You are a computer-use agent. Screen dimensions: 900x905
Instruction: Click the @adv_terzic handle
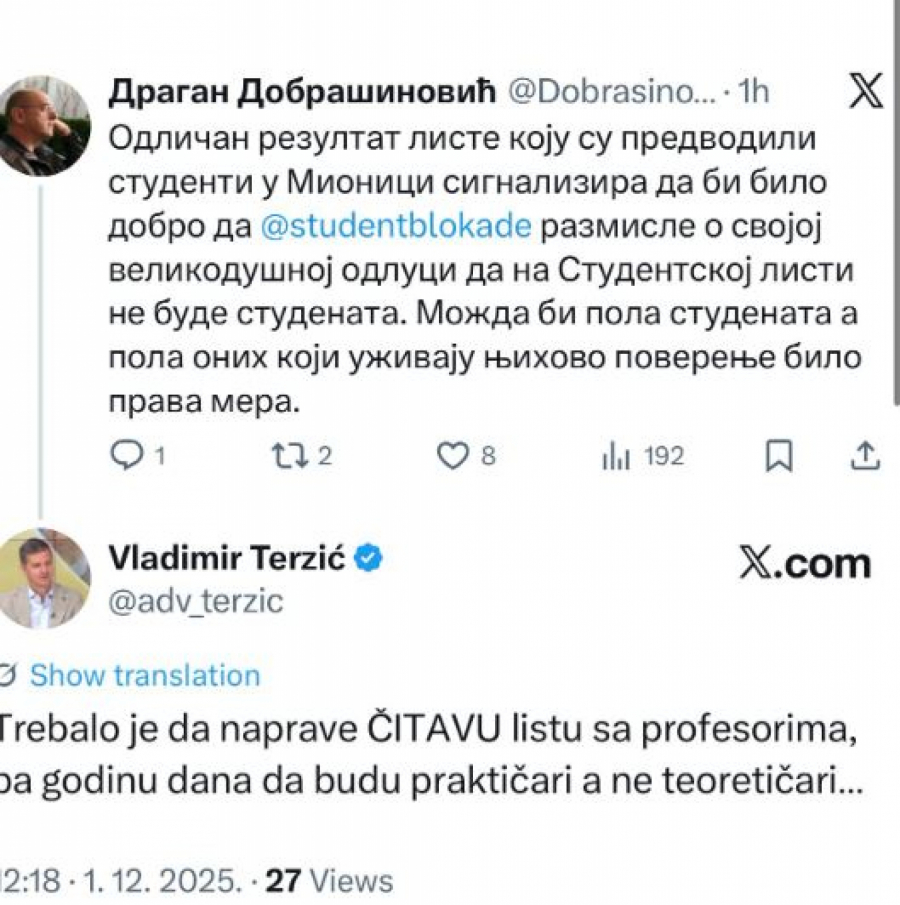195,601
